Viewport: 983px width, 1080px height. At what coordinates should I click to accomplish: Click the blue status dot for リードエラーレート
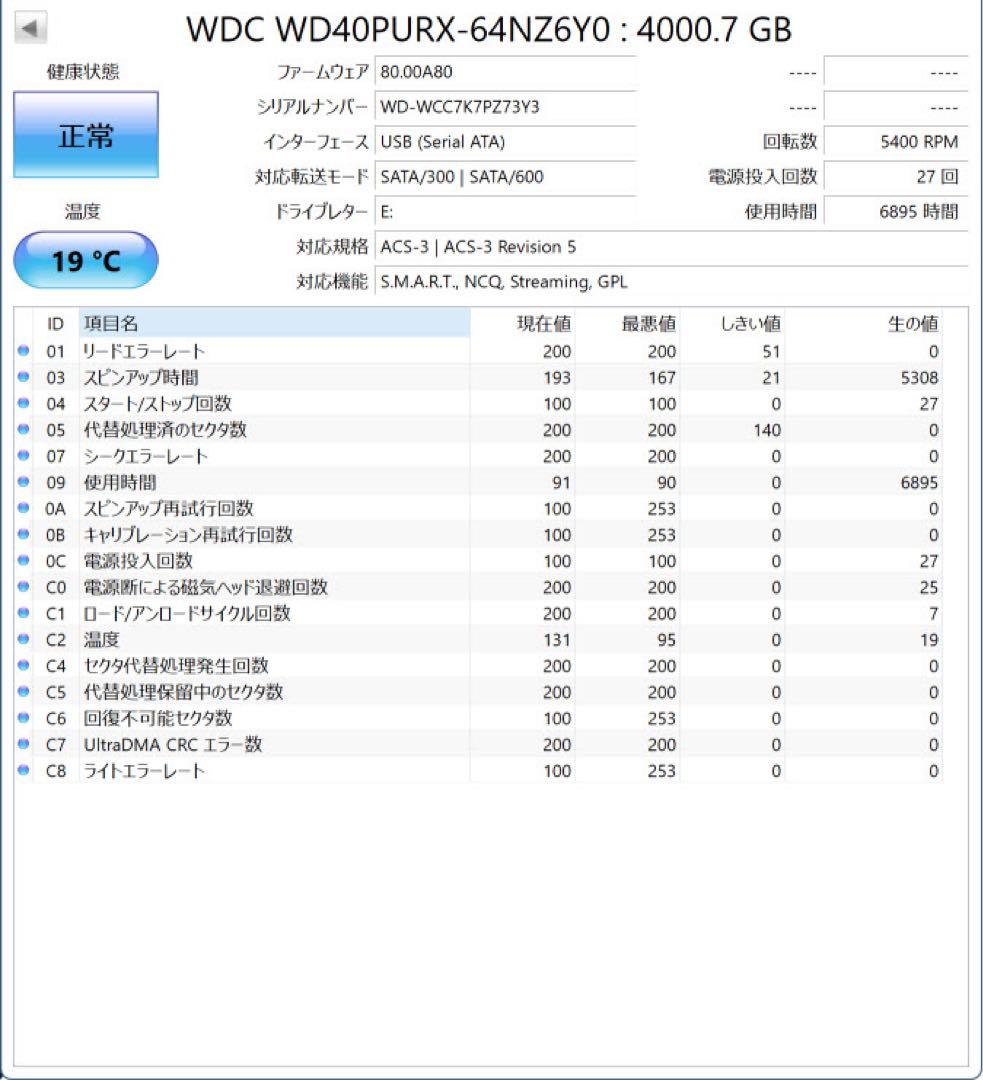(x=22, y=352)
